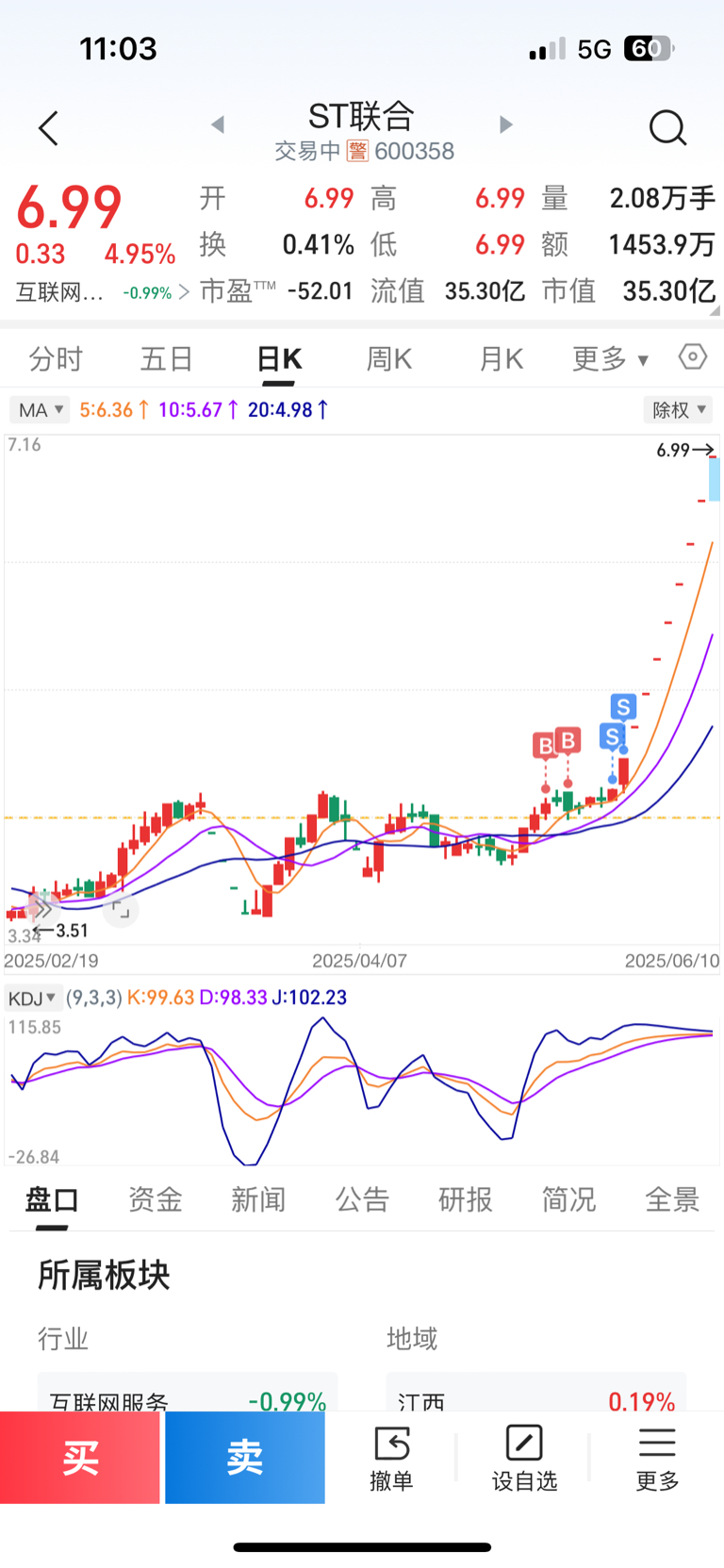Screen dimensions: 724x1568
Task: Tap the 3.51 low price label on chart
Action: click(62, 931)
